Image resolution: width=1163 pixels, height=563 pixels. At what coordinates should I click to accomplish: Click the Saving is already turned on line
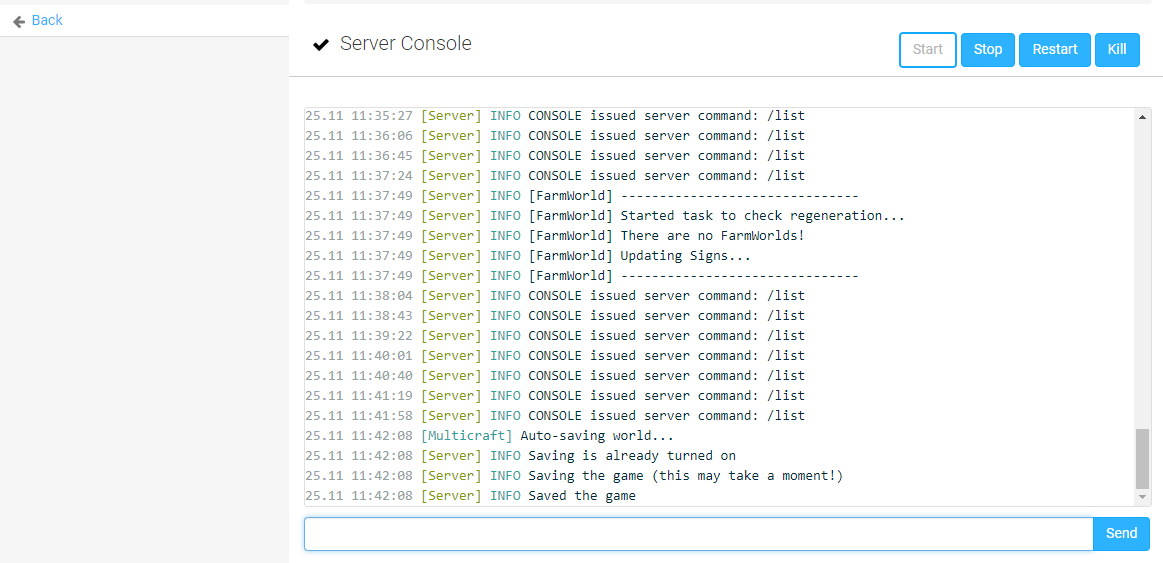click(x=631, y=456)
